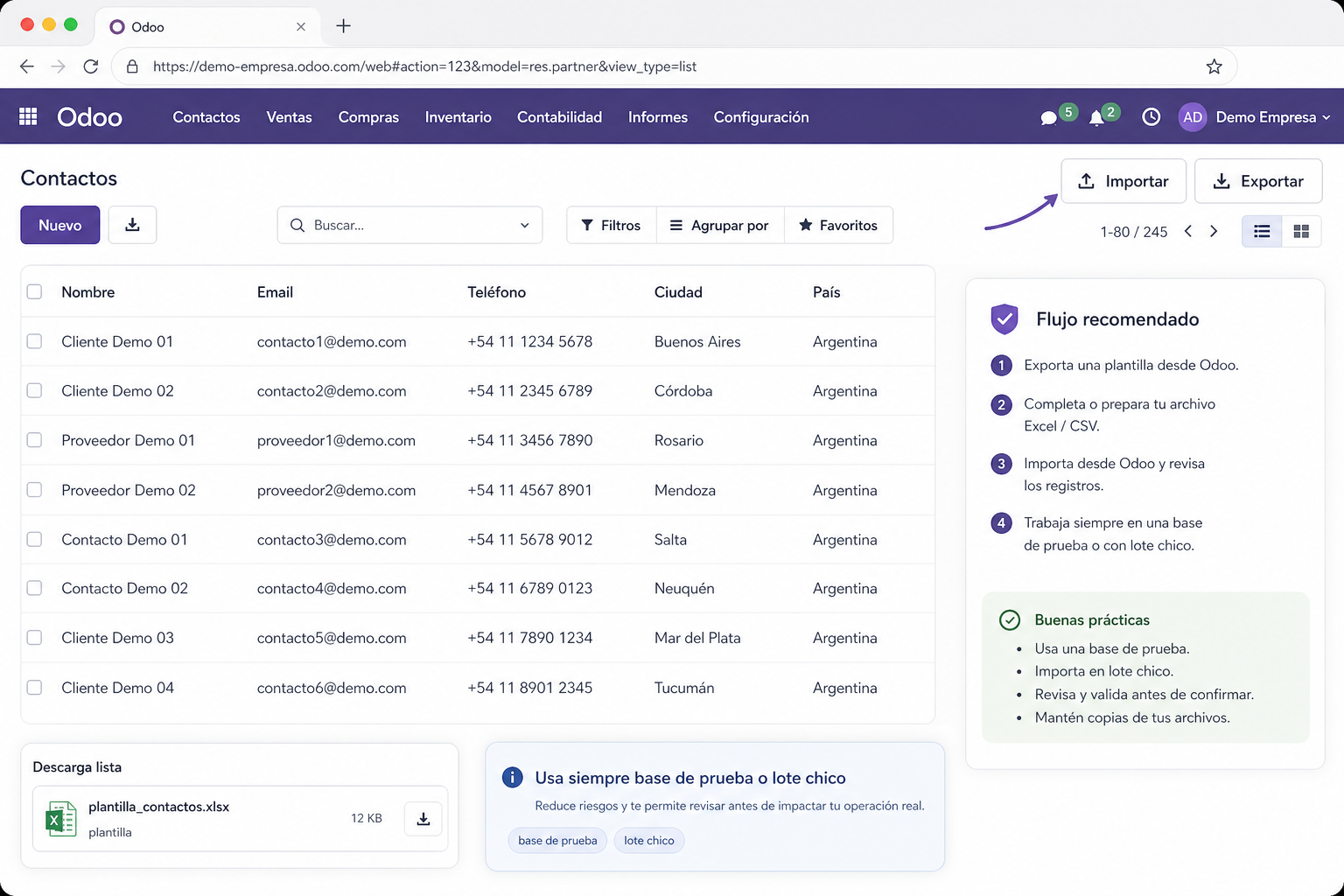Click the Mar del Plata city cell
This screenshot has width=1344, height=896.
tap(697, 638)
